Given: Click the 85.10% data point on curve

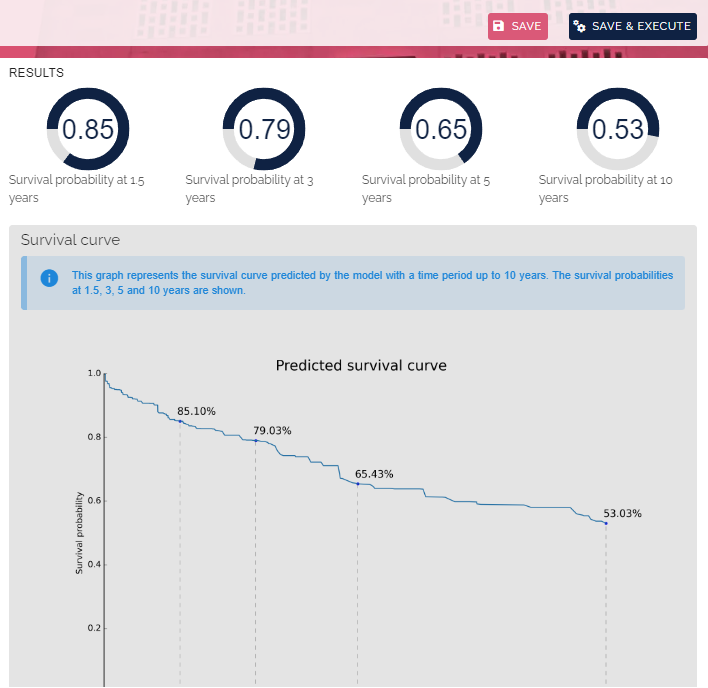Looking at the screenshot, I should pyautogui.click(x=180, y=421).
